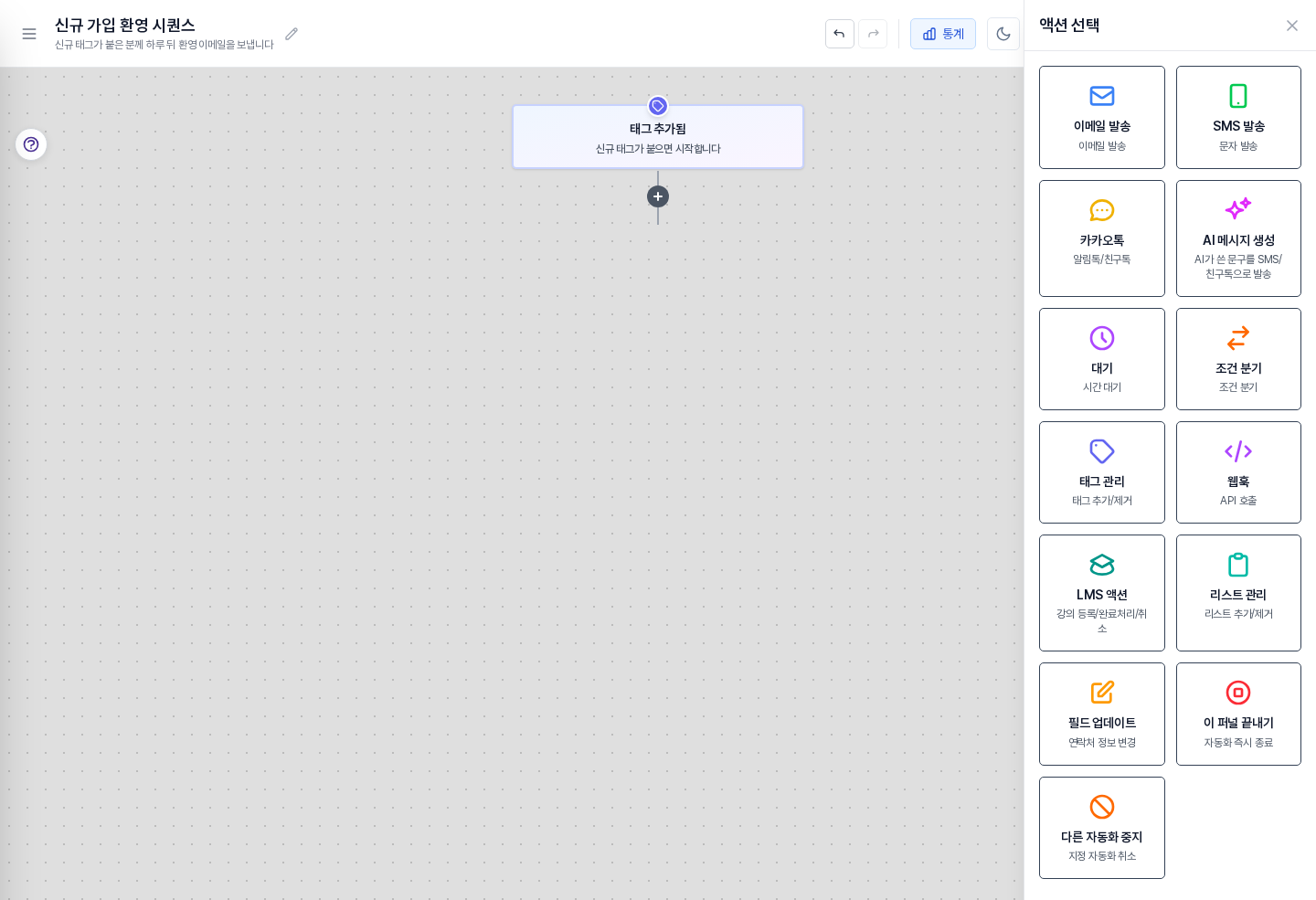Click the redo arrow button
Image resolution: width=1316 pixels, height=900 pixels.
[x=873, y=34]
